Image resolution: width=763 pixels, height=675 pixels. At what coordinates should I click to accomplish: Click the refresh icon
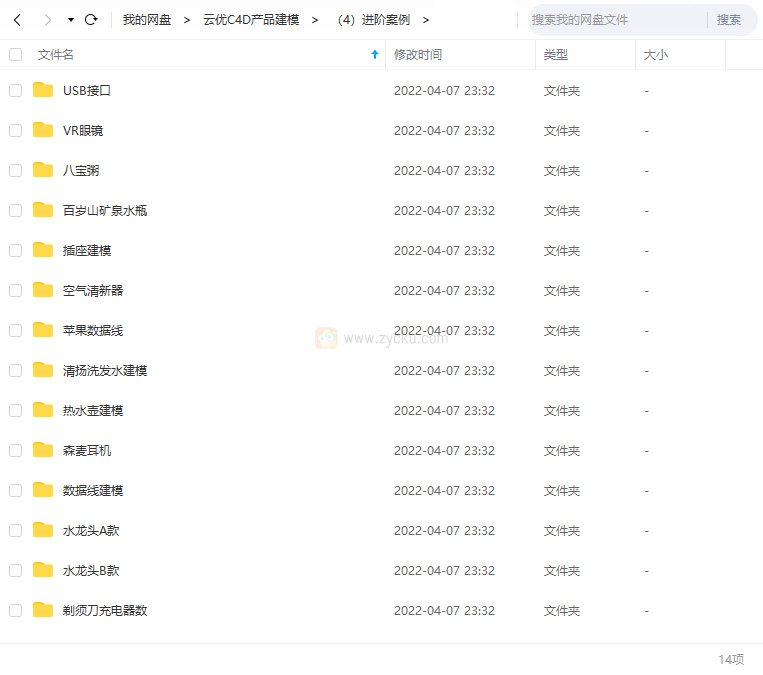91,20
